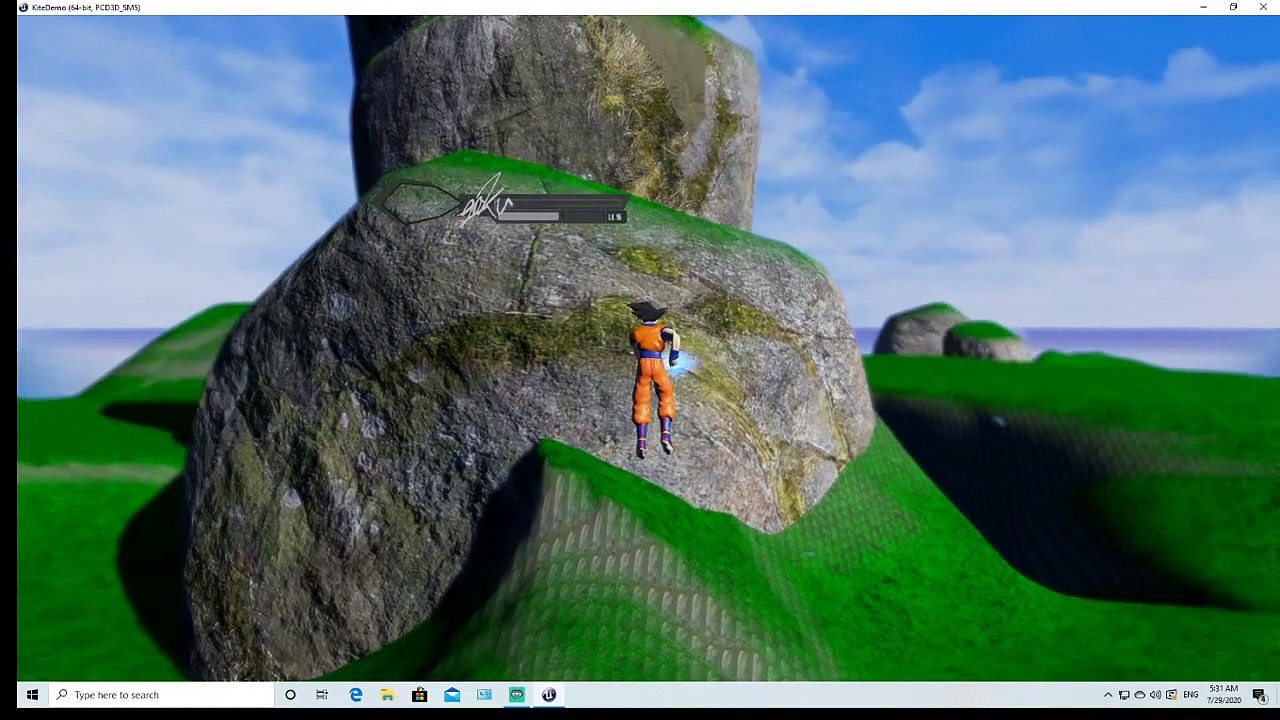Launch Microsoft Edge from the taskbar
Viewport: 1280px width, 720px height.
click(x=355, y=694)
